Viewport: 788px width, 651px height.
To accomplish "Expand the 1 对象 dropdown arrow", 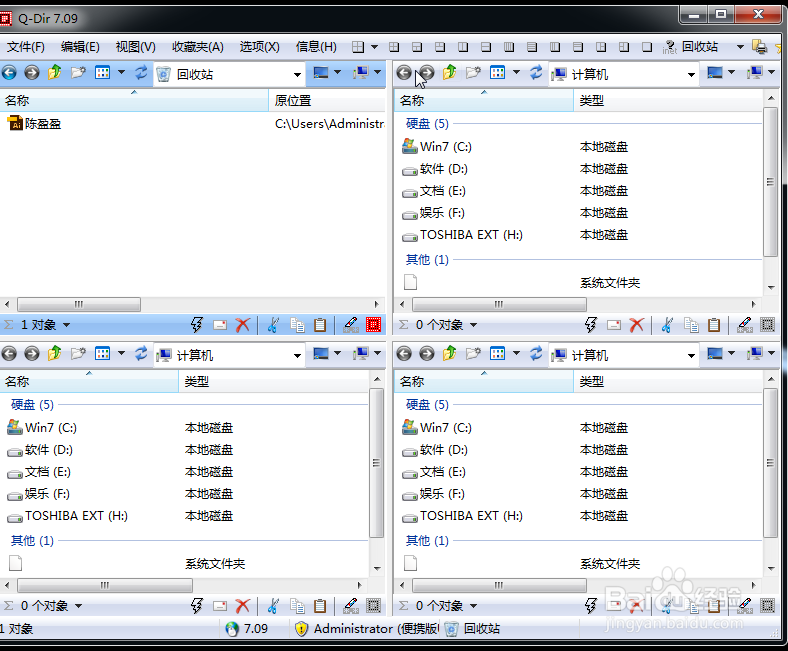I will pyautogui.click(x=66, y=325).
